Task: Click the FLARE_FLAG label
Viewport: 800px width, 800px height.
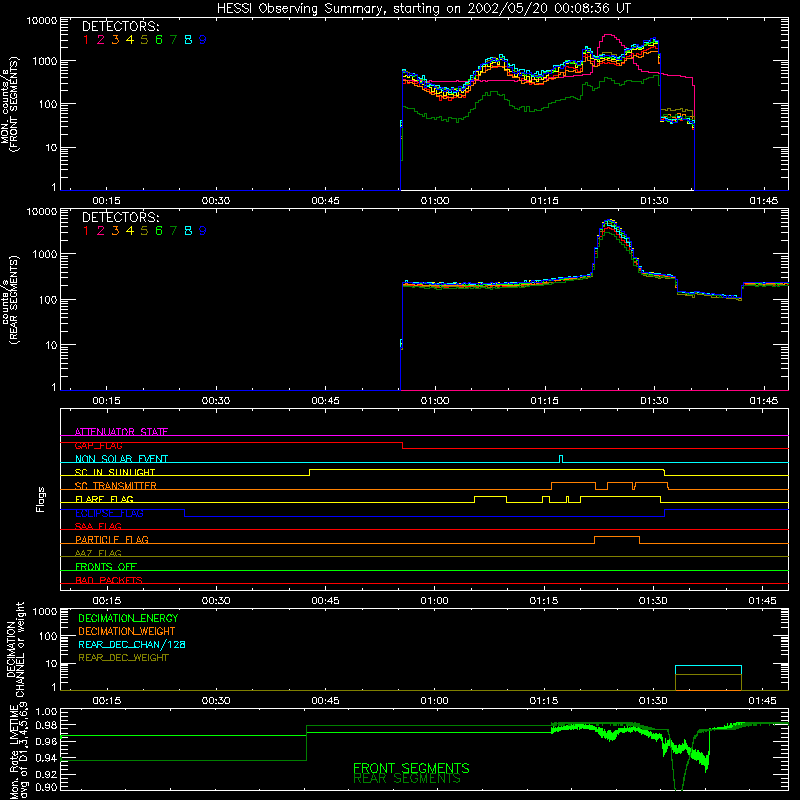Action: (x=104, y=499)
